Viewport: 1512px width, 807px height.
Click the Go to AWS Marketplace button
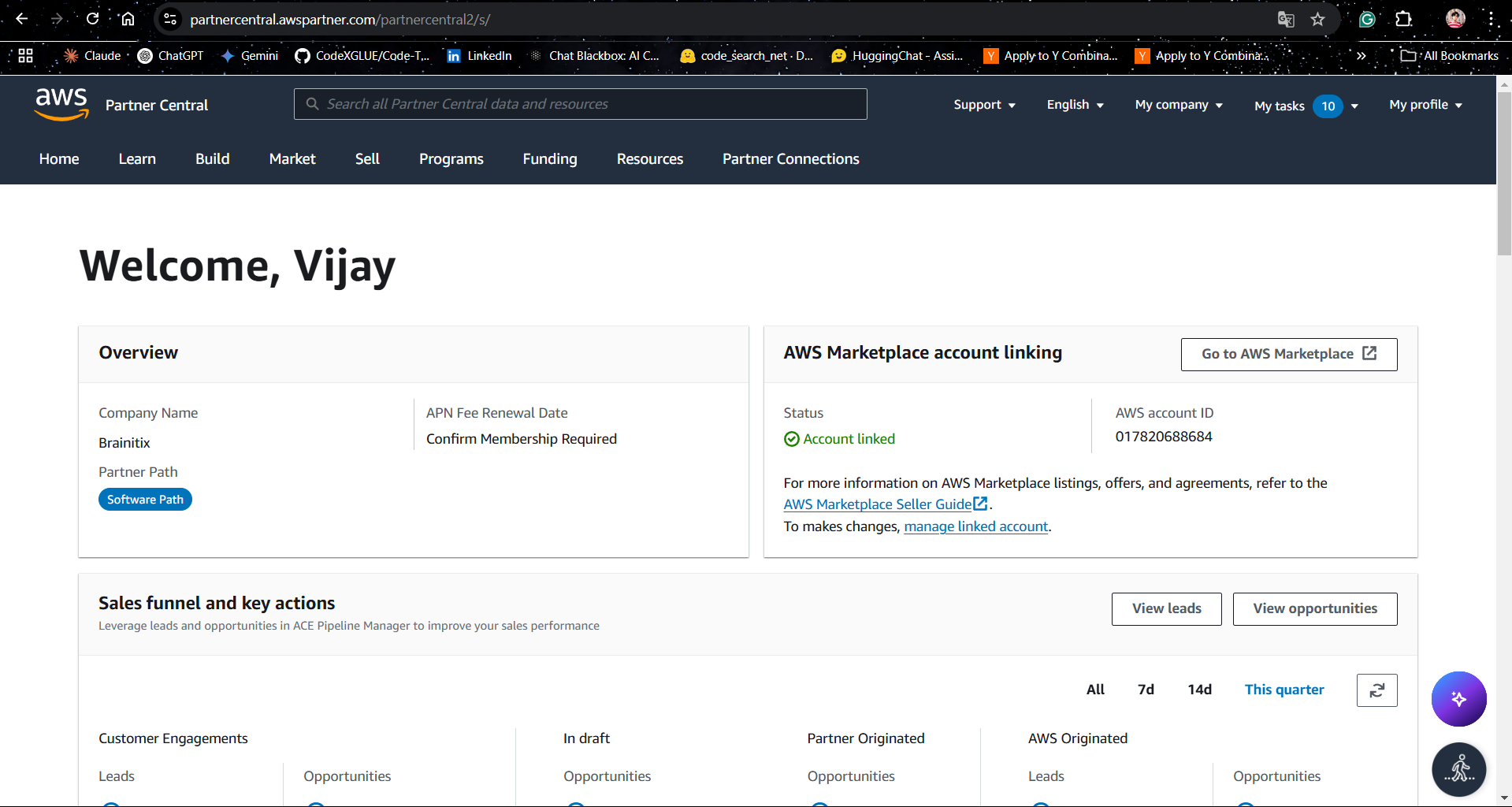coord(1289,355)
